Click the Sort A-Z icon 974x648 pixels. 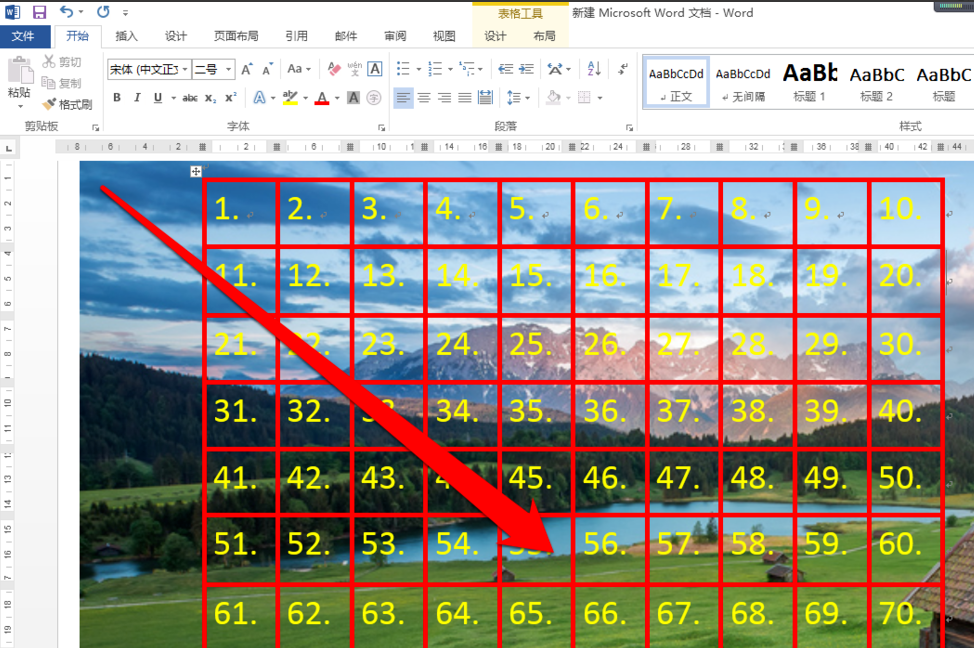(x=594, y=69)
